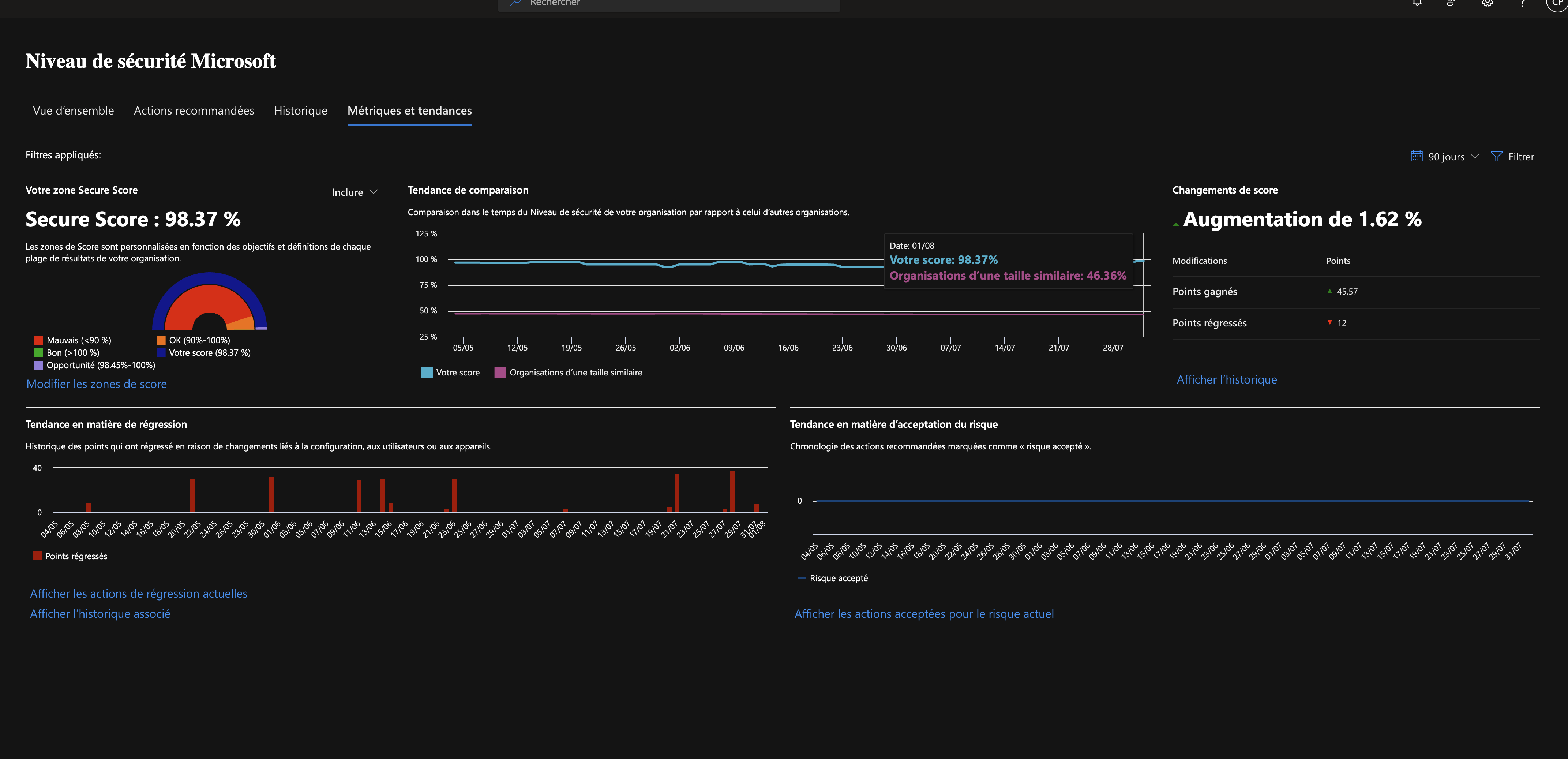Screen dimensions: 1568x759
Task: Click the search magnifier icon
Action: pos(515,3)
